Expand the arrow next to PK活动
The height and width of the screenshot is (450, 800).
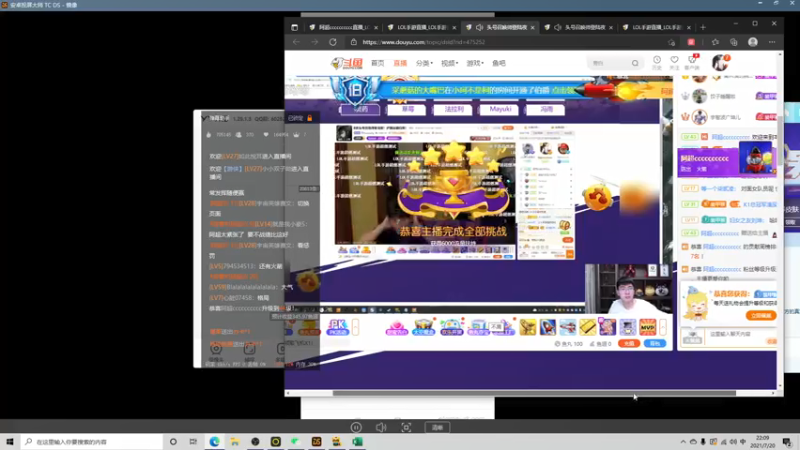356,327
